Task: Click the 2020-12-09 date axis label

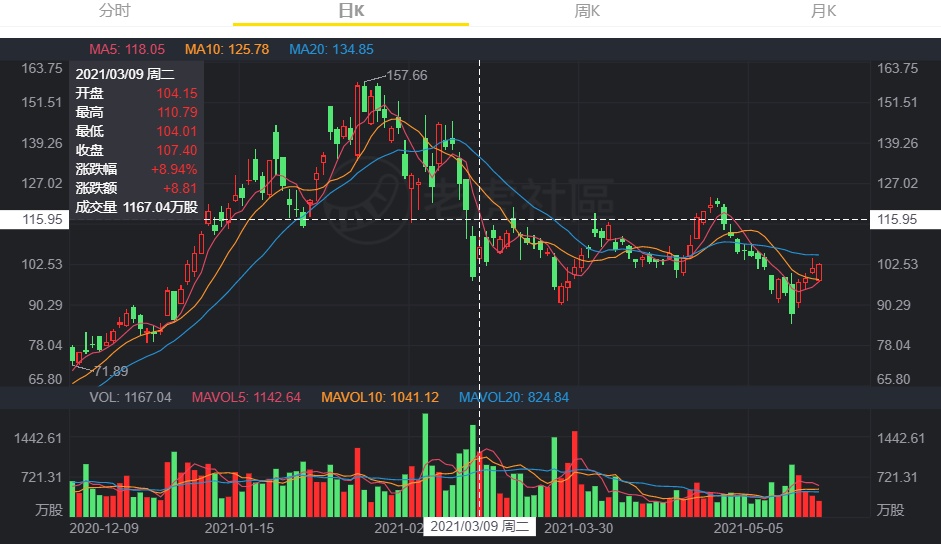Action: point(104,528)
